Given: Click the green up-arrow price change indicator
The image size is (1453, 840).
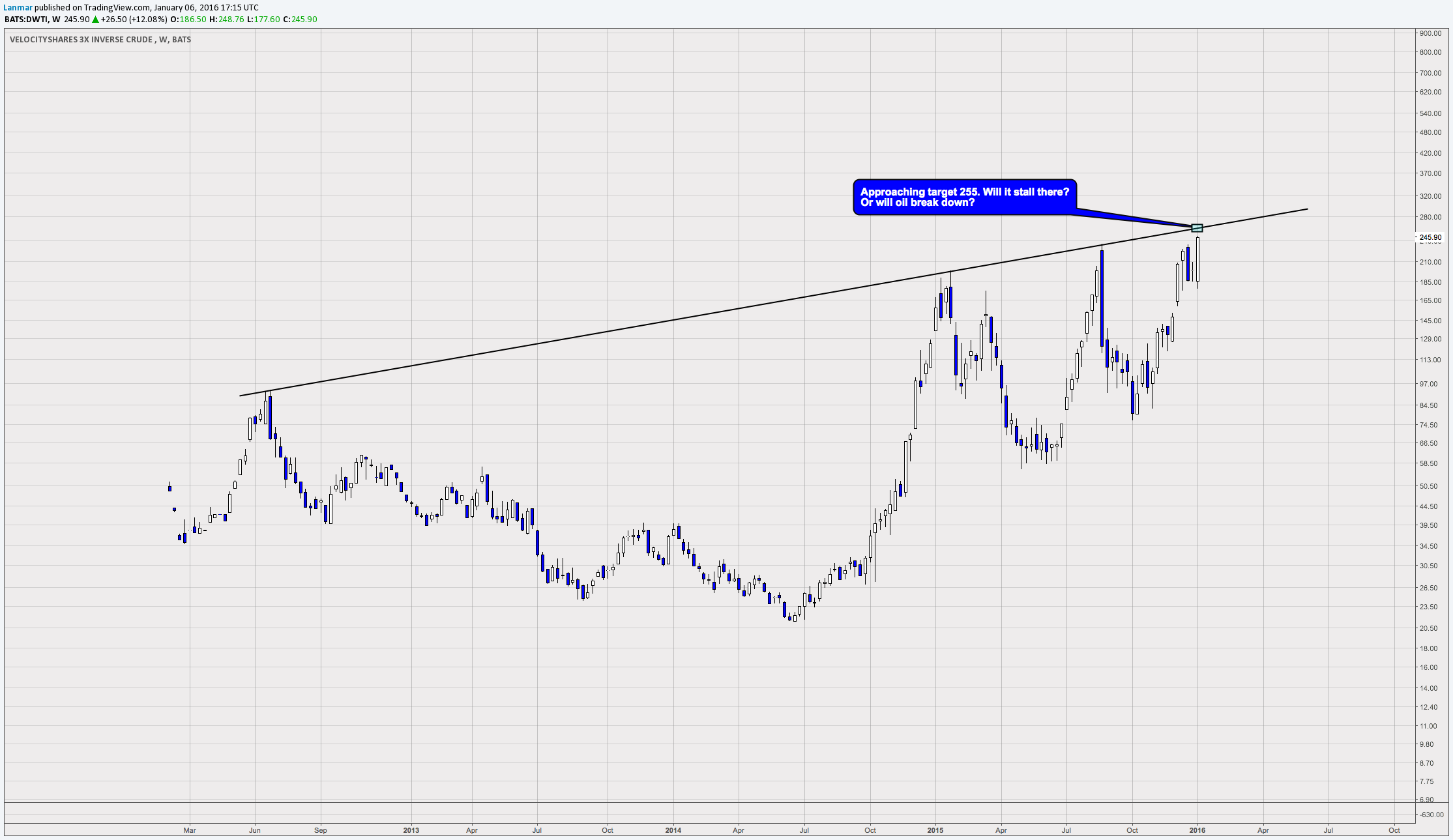Looking at the screenshot, I should point(95,20).
